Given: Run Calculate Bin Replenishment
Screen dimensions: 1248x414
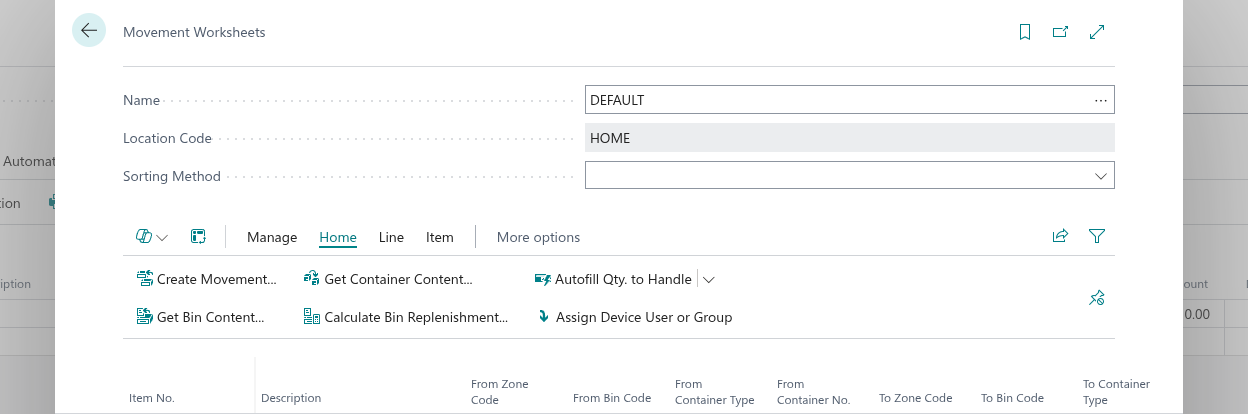Looking at the screenshot, I should point(406,318).
